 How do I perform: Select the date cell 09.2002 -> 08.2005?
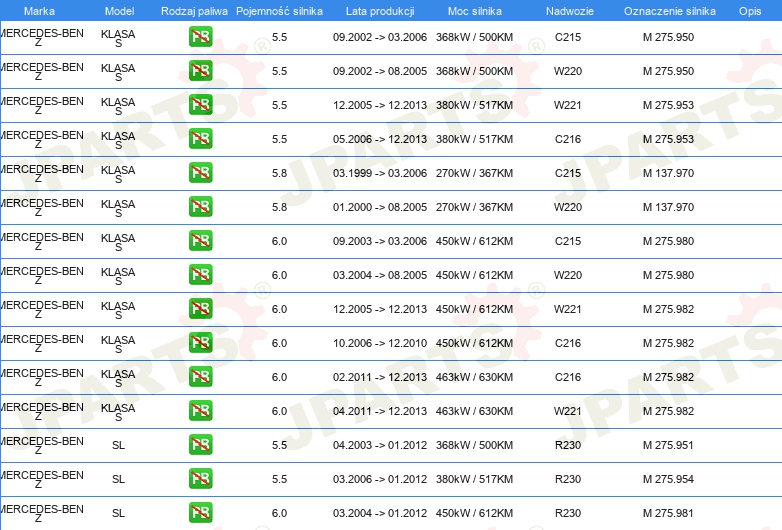click(x=380, y=71)
